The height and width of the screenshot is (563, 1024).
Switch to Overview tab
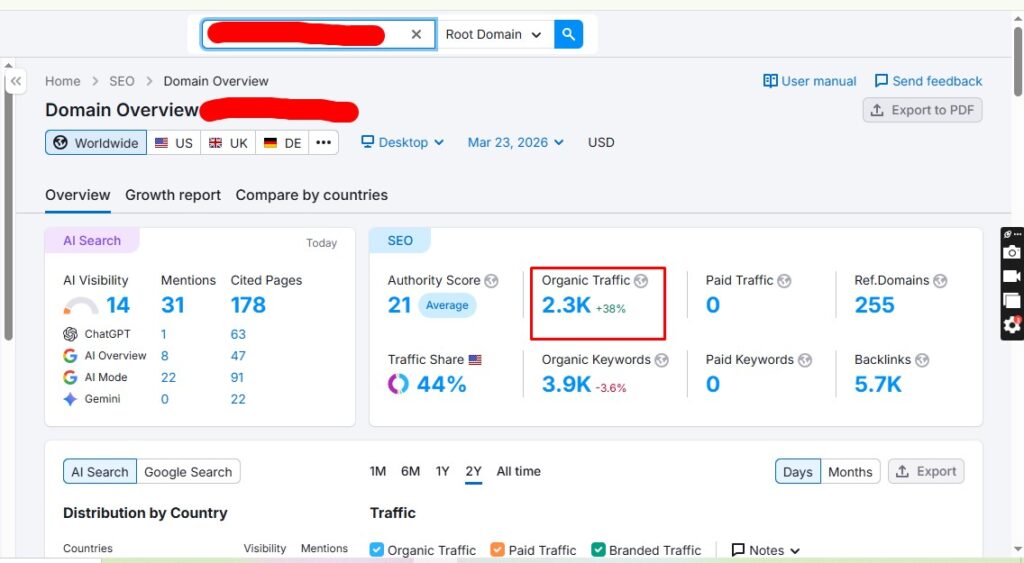pyautogui.click(x=78, y=195)
